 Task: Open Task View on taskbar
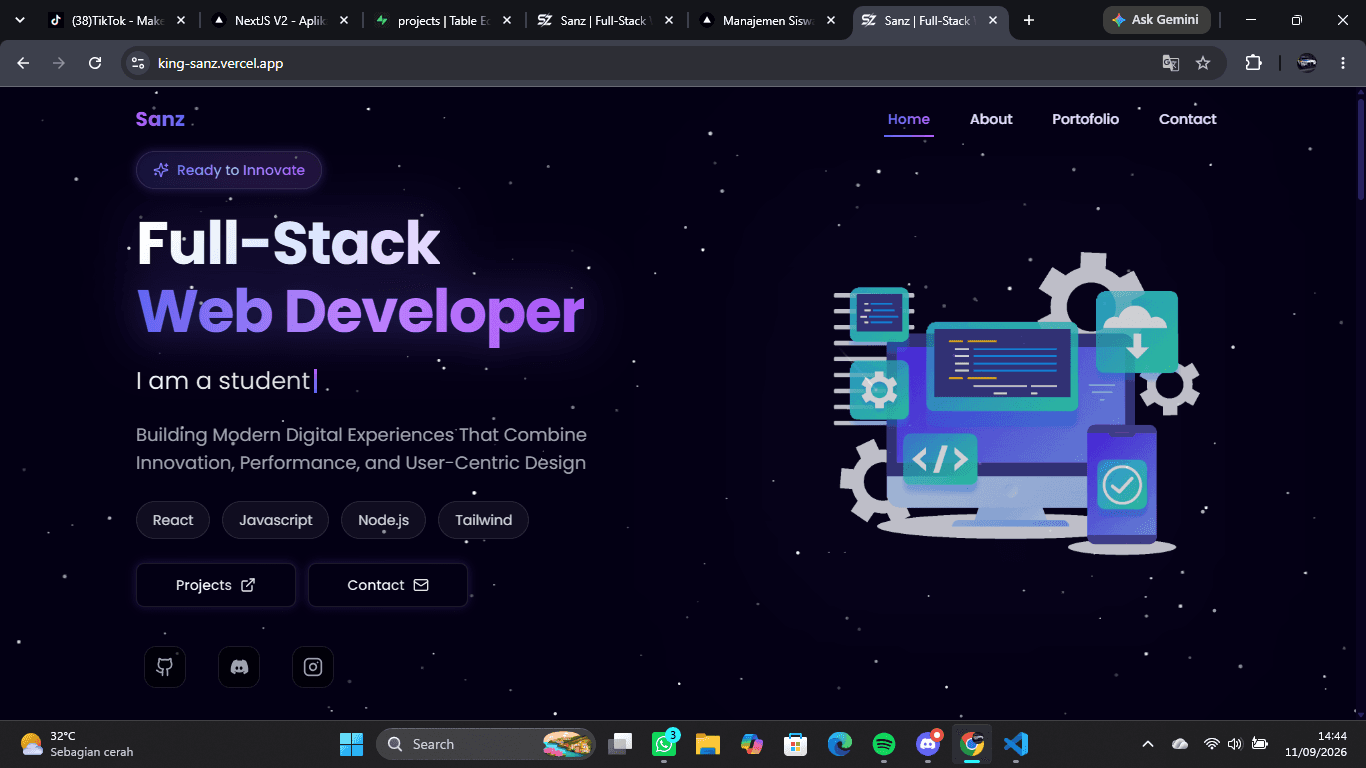pyautogui.click(x=621, y=744)
